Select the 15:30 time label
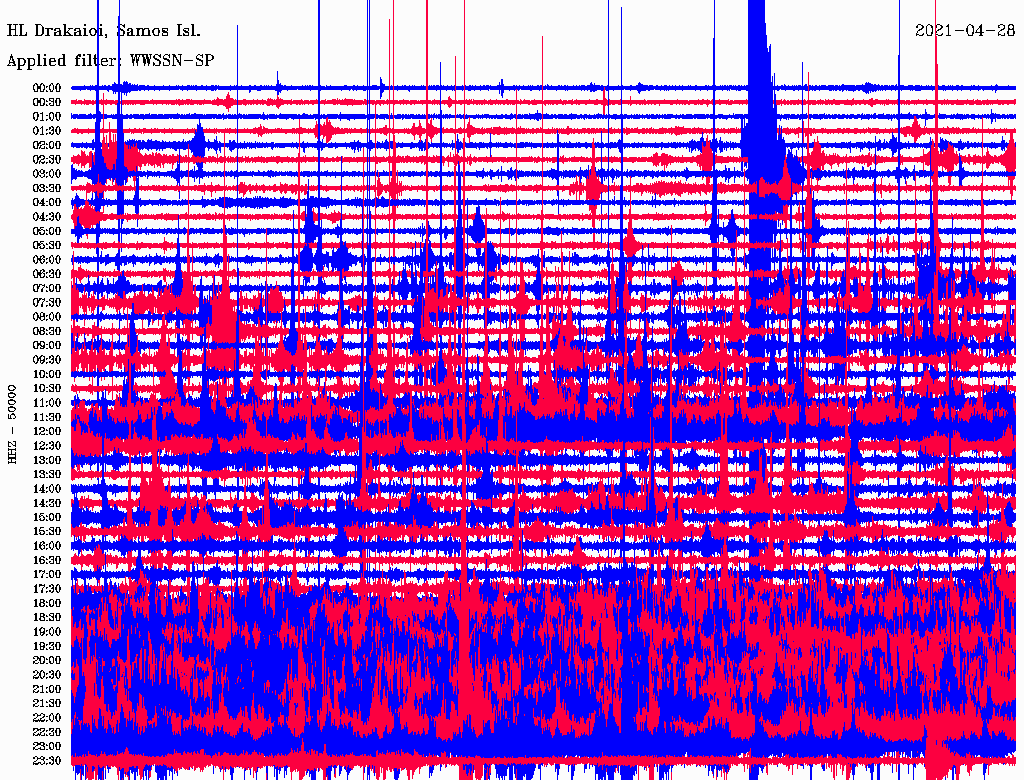Image resolution: width=1024 pixels, height=780 pixels. (47, 532)
